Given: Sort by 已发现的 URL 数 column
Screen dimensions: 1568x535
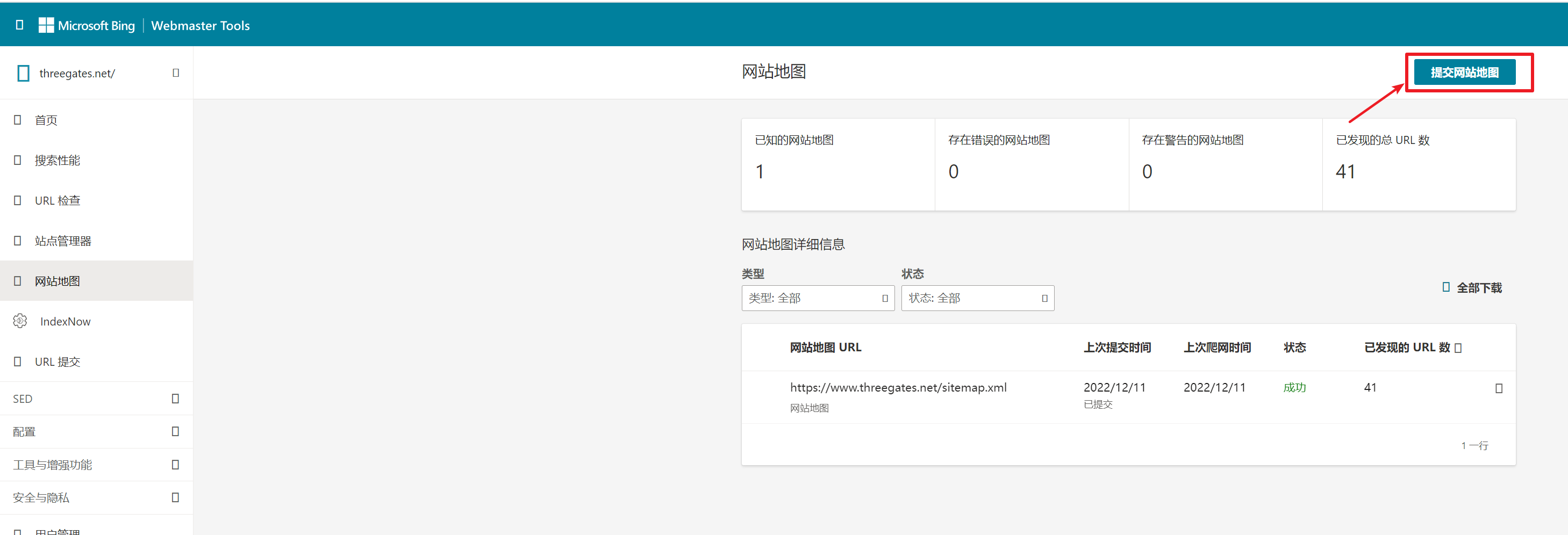Looking at the screenshot, I should [1407, 347].
